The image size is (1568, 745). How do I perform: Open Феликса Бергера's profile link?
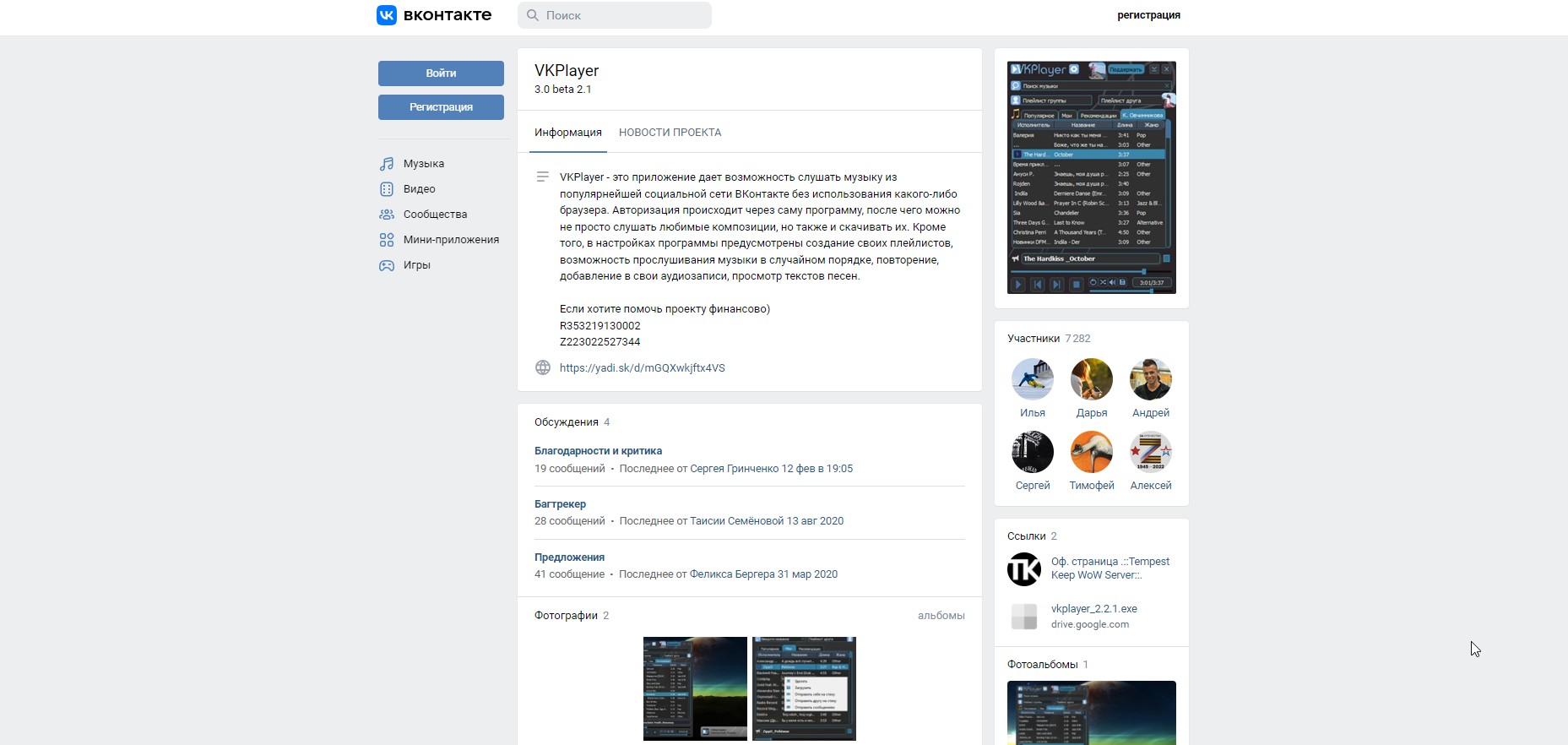pos(732,574)
